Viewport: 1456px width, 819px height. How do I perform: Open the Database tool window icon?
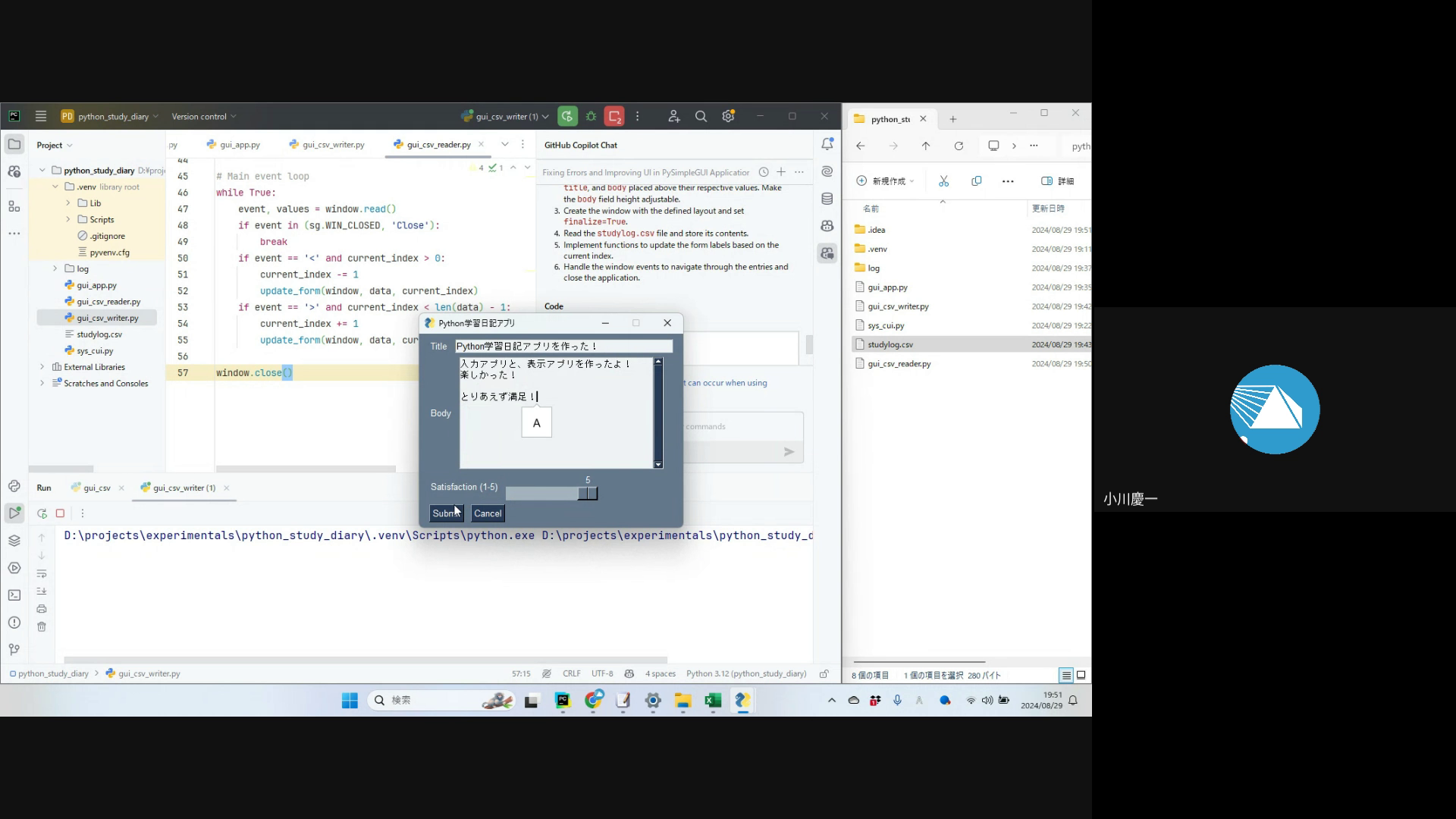(827, 199)
